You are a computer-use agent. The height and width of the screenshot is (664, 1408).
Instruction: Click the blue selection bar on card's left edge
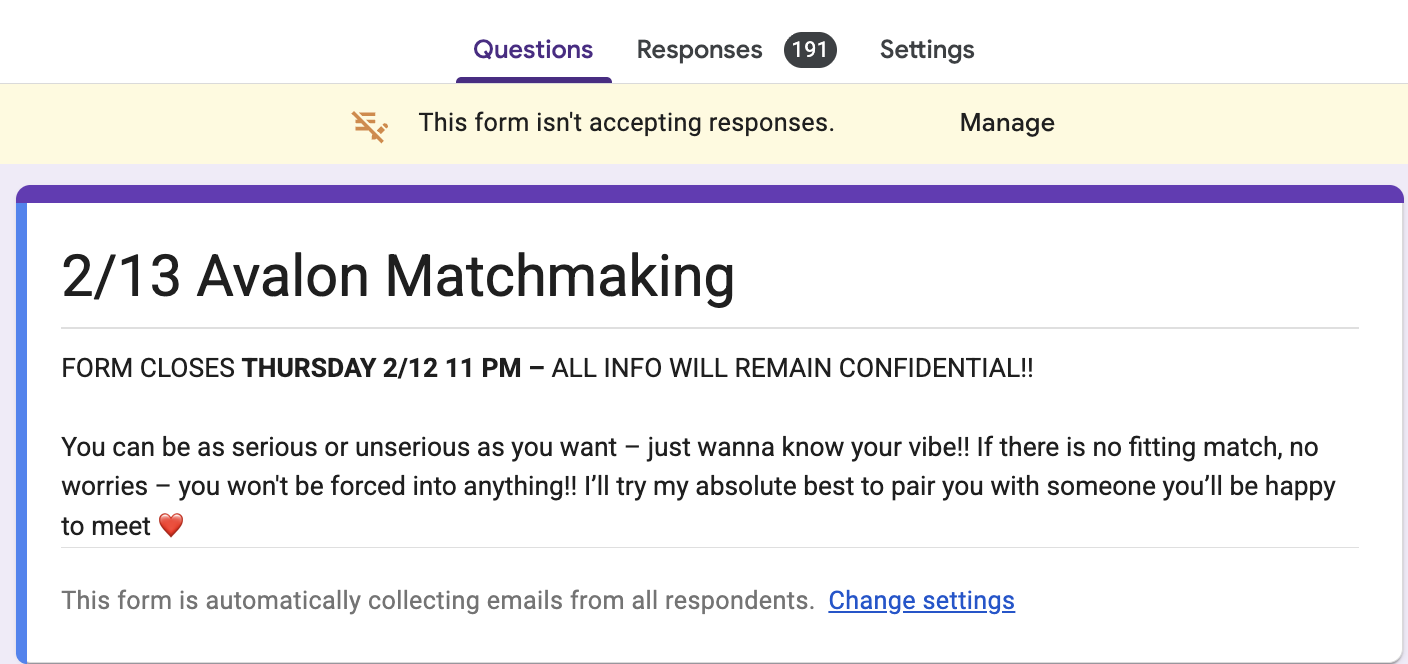(21, 430)
